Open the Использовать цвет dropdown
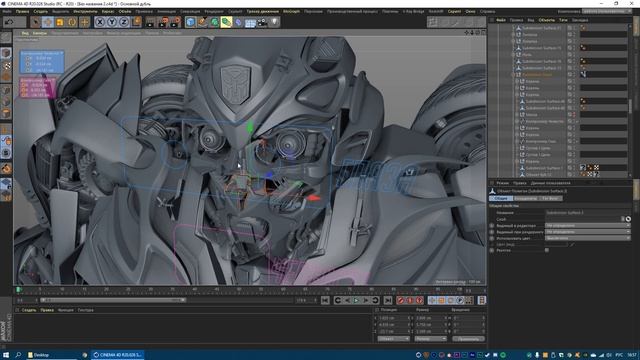Image resolution: width=640 pixels, height=360 pixels. [588, 238]
